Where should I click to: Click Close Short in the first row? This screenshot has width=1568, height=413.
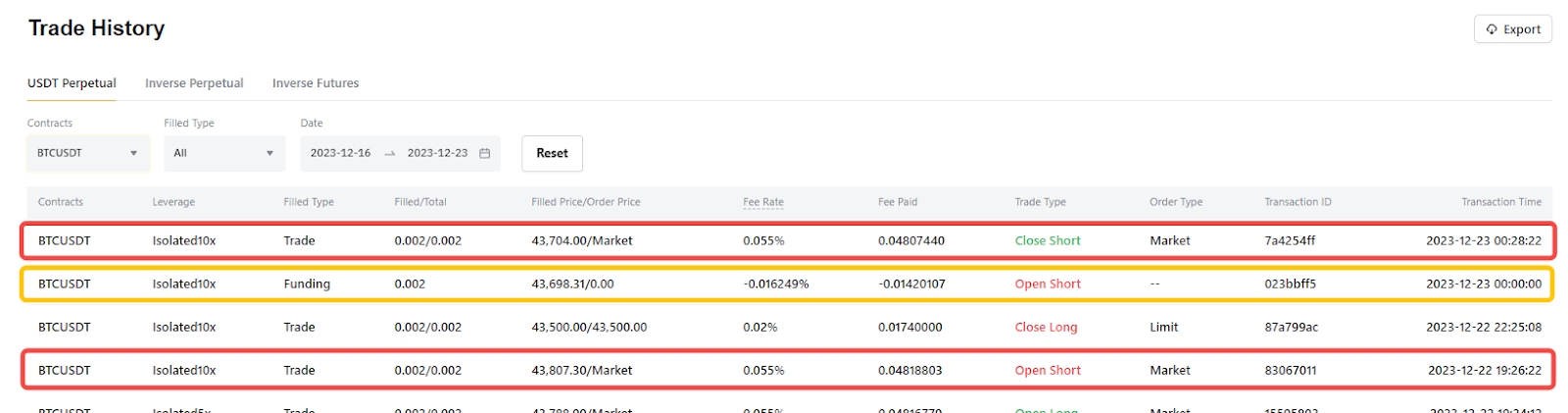click(1047, 240)
